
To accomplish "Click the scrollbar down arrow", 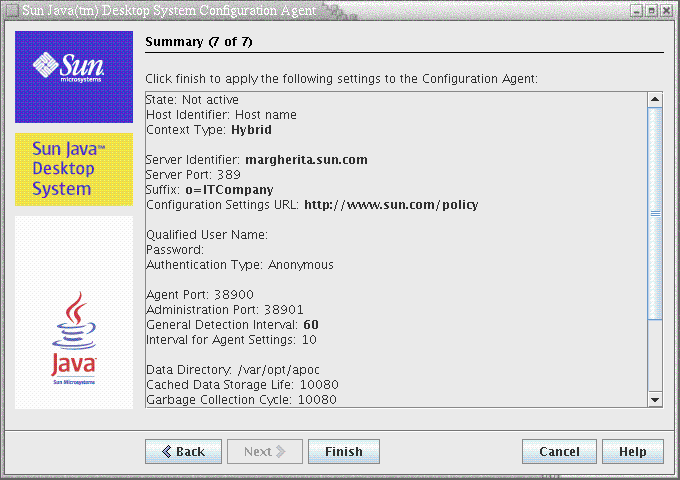I will pos(655,400).
